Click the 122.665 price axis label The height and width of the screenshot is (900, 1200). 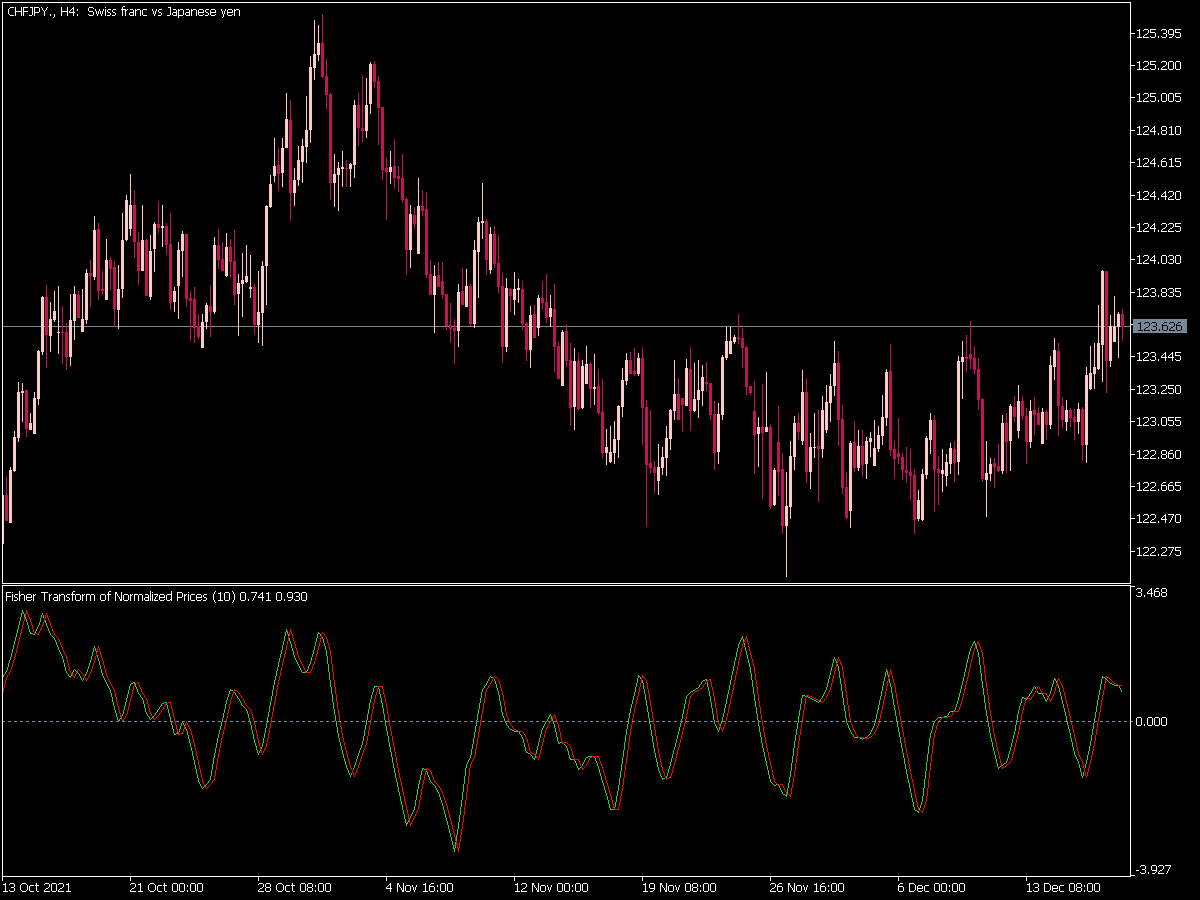point(1160,487)
